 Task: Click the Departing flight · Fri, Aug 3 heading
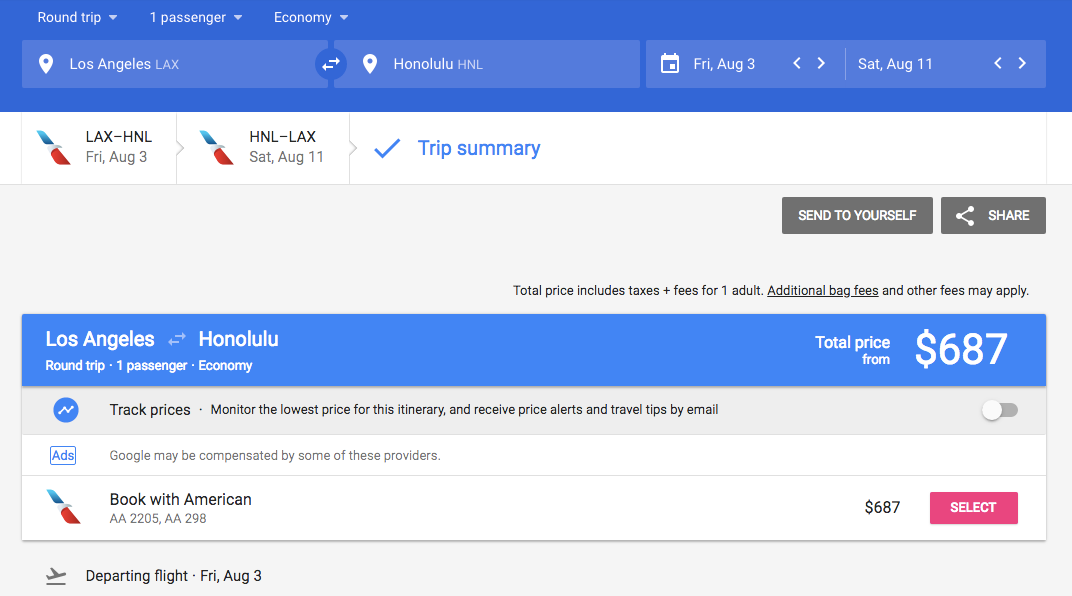click(x=174, y=576)
